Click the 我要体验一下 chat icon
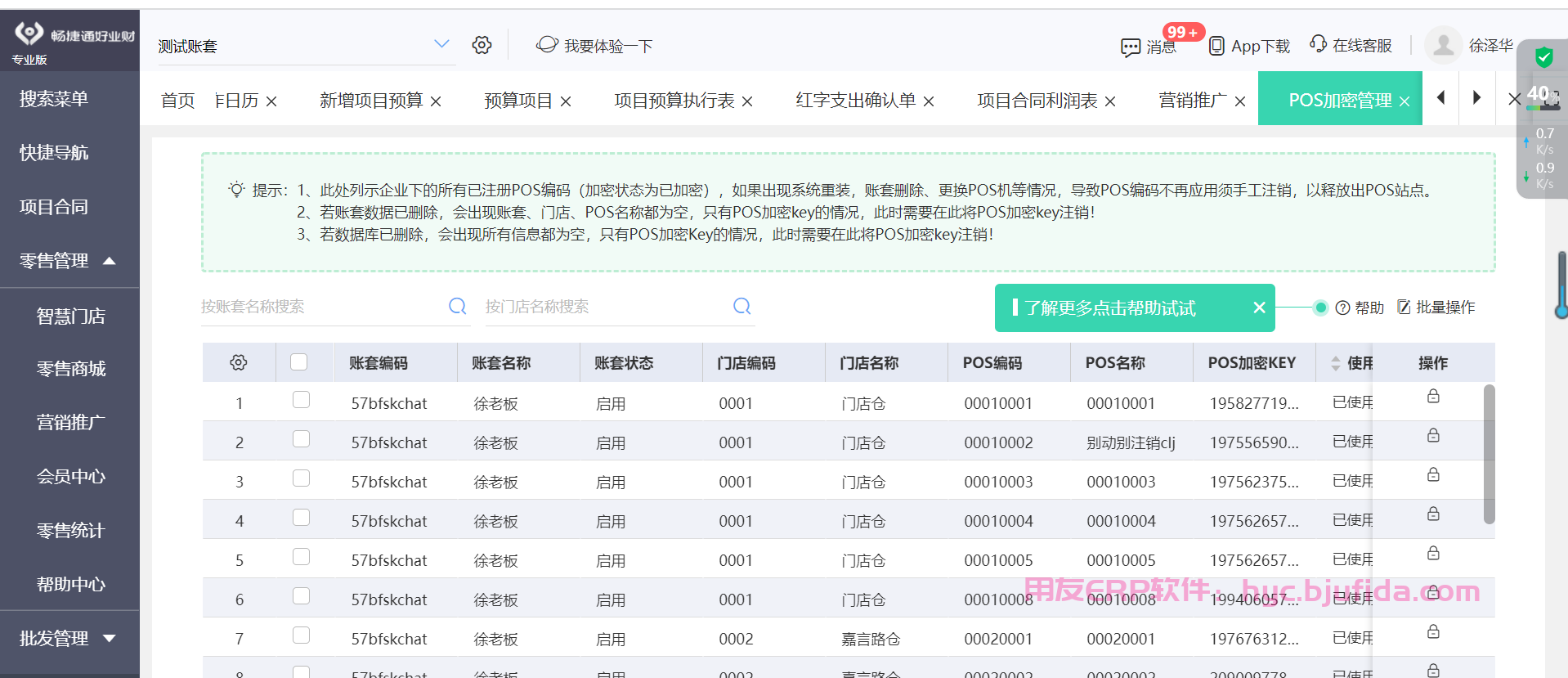The height and width of the screenshot is (678, 1568). click(x=547, y=44)
